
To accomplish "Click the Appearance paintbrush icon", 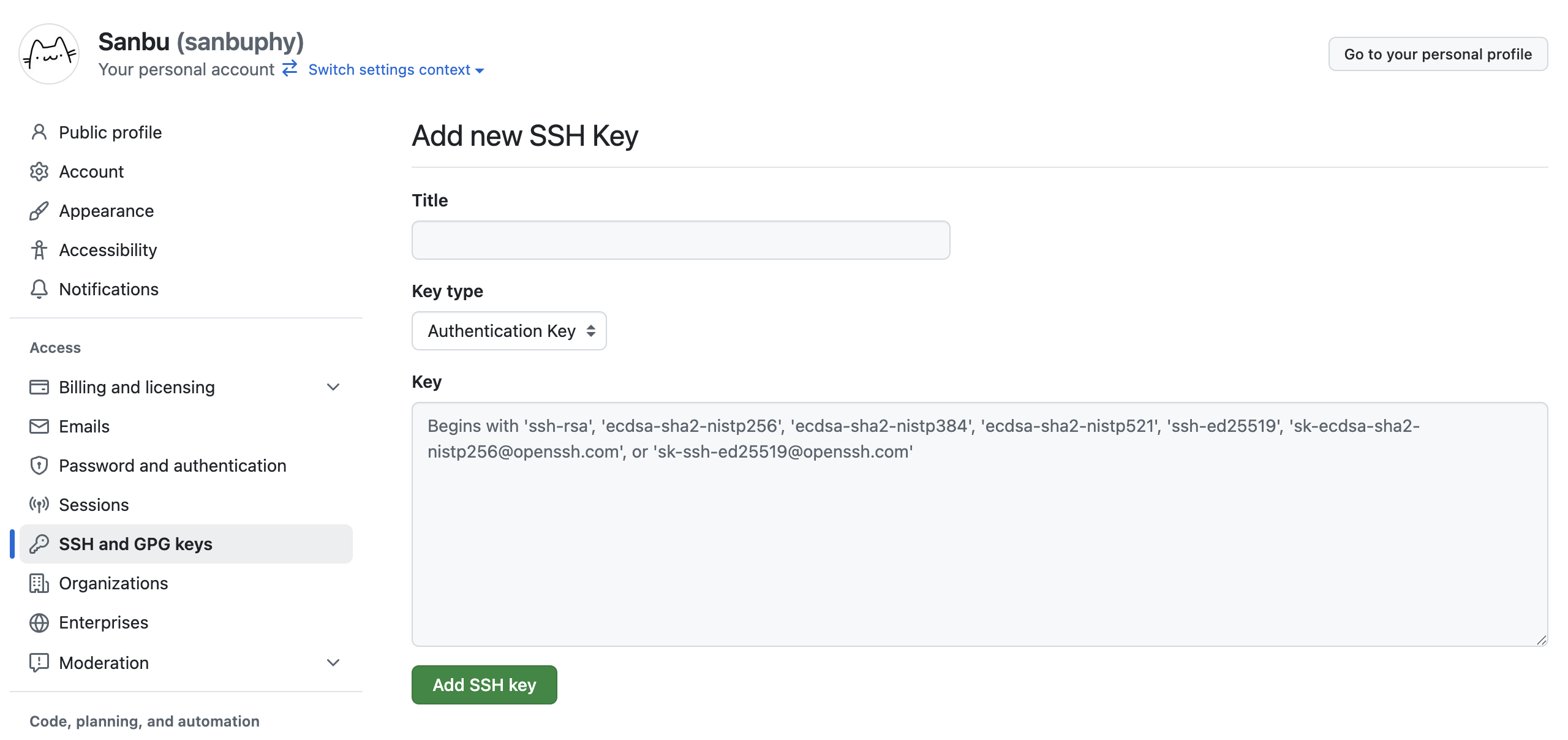I will click(39, 211).
